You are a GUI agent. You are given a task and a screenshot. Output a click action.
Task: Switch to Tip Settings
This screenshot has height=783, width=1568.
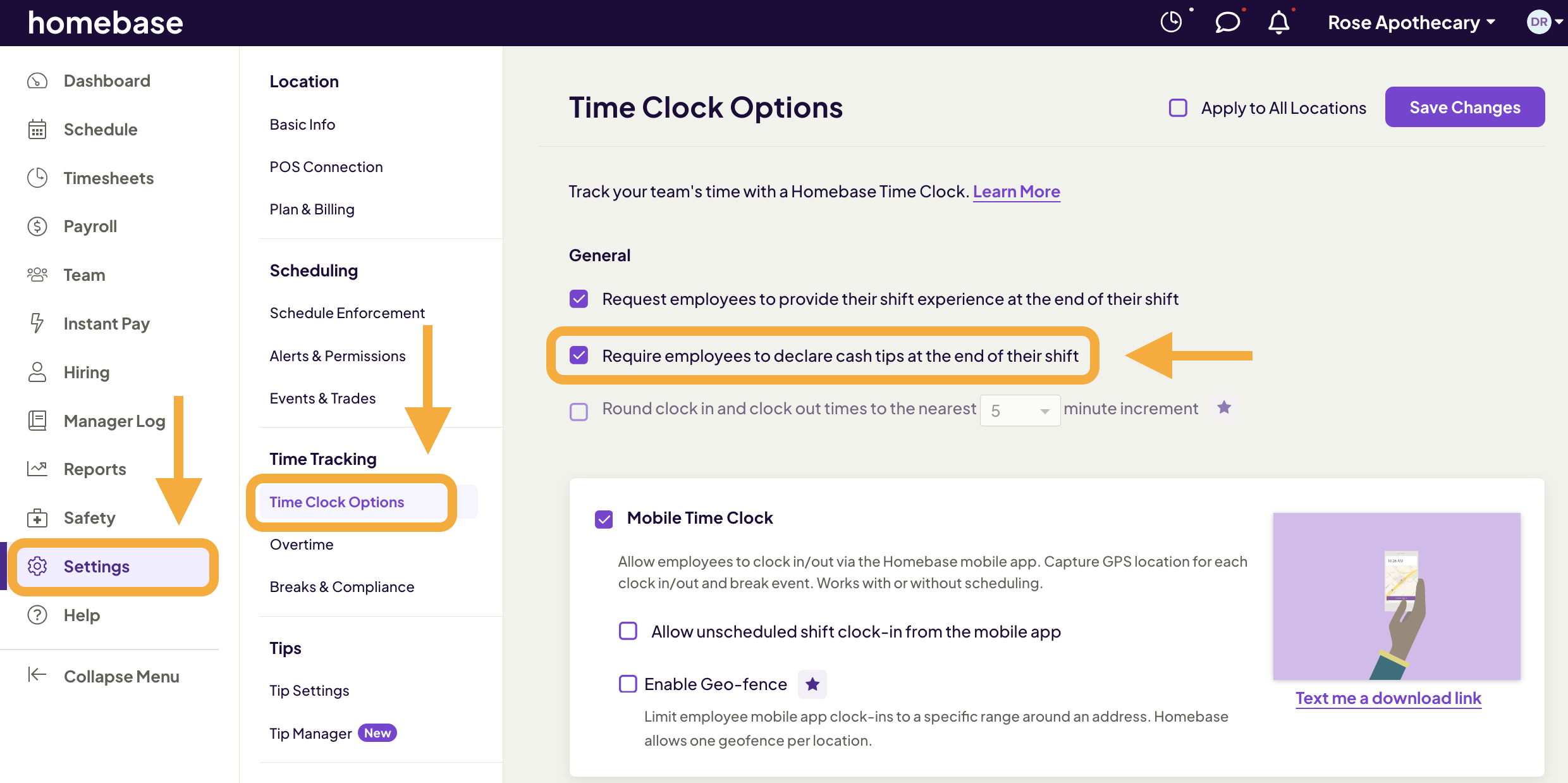pos(309,690)
